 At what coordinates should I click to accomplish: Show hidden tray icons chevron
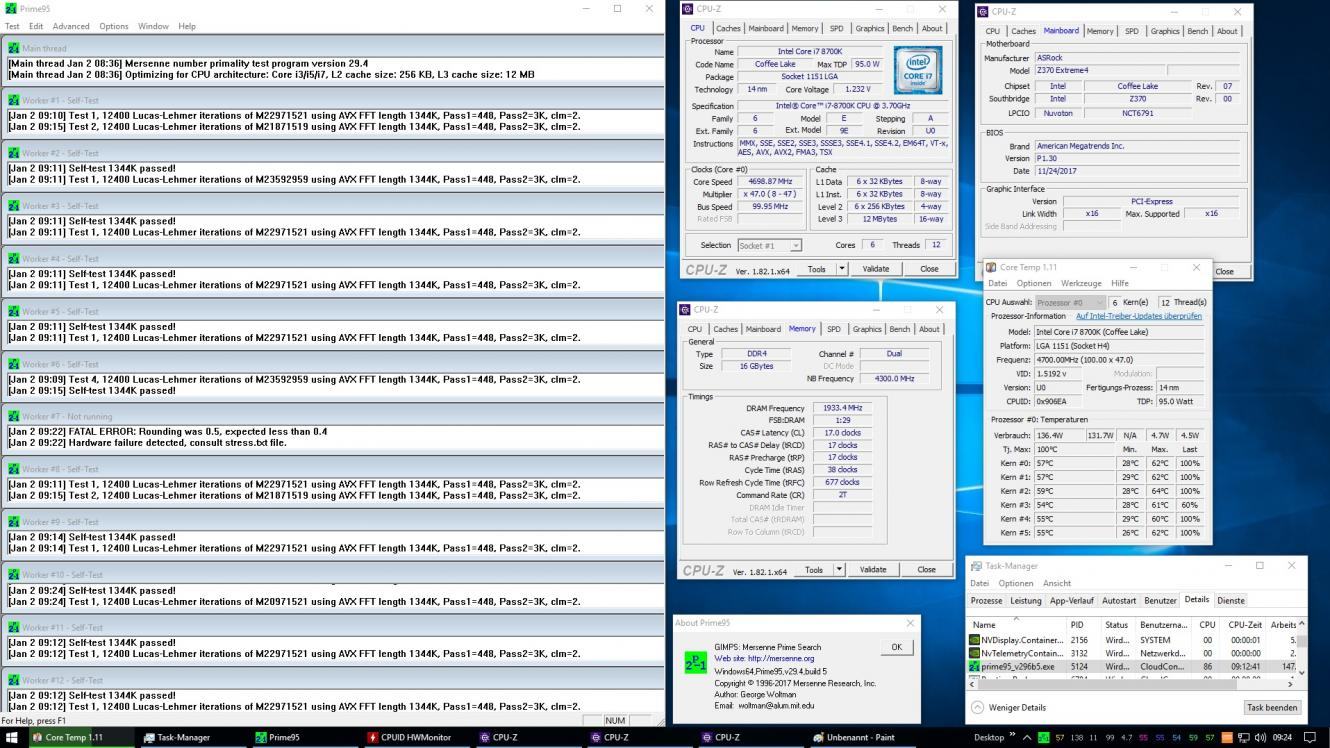coord(1026,738)
